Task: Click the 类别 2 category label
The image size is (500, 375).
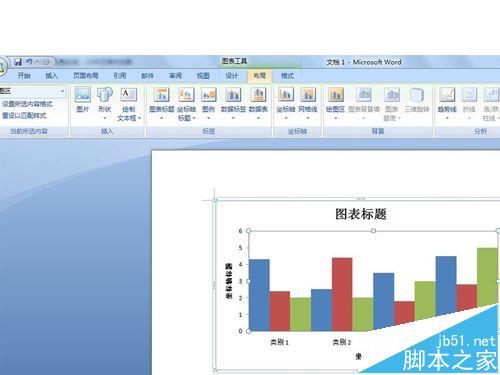Action: (x=342, y=342)
